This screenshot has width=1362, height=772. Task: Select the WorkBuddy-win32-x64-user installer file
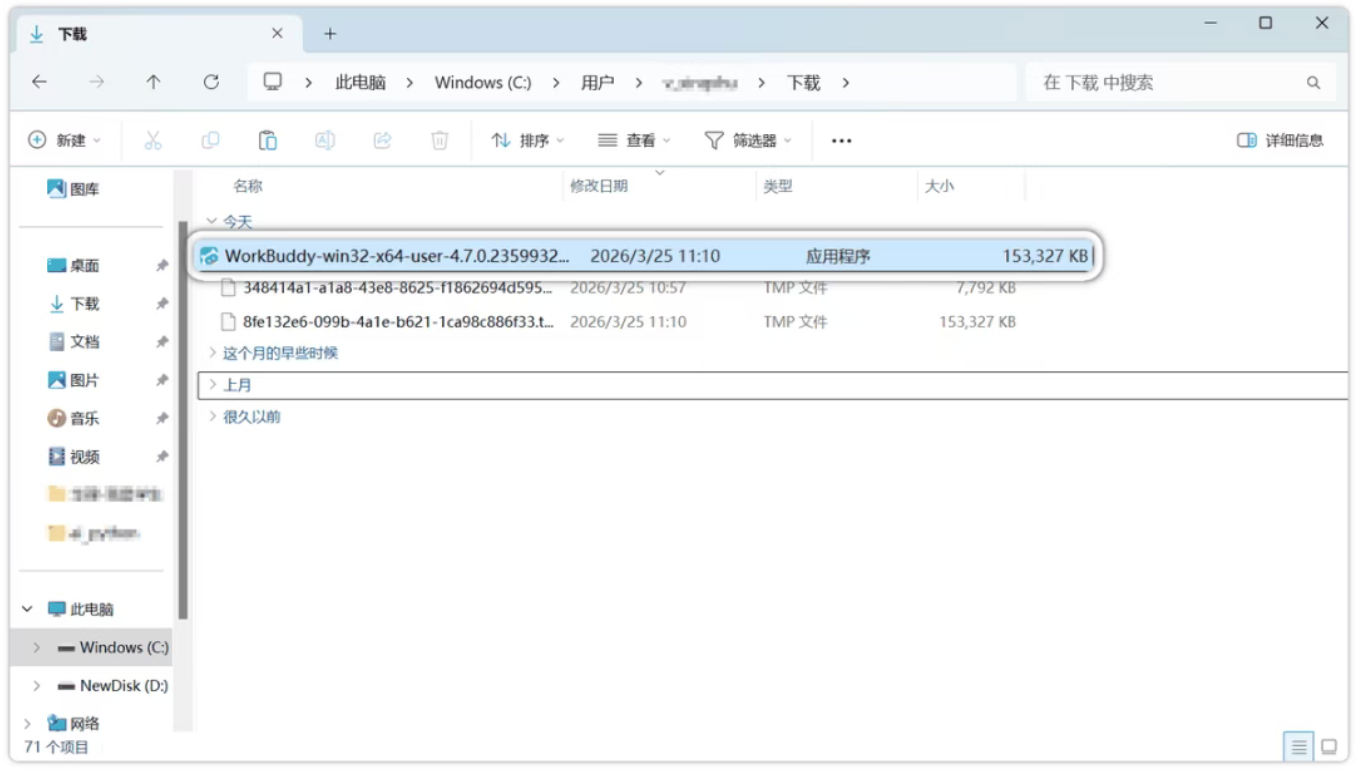click(x=646, y=256)
